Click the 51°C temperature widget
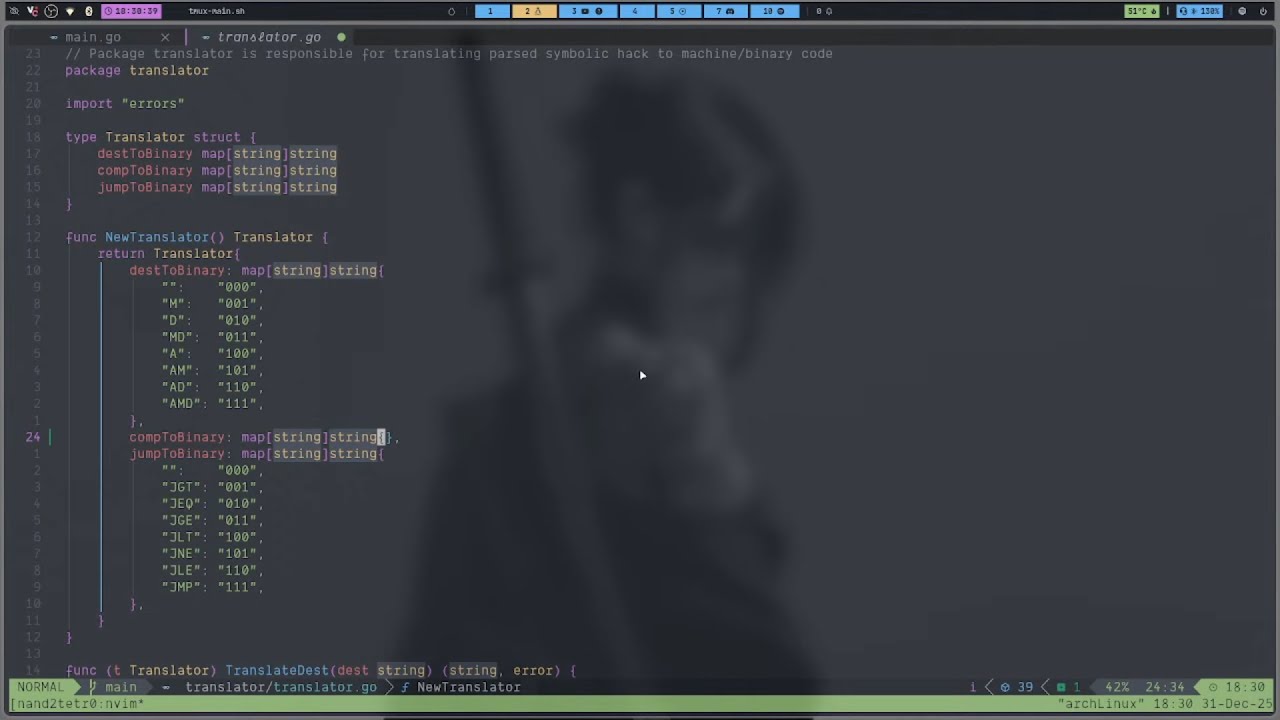1280x720 pixels. [1142, 11]
